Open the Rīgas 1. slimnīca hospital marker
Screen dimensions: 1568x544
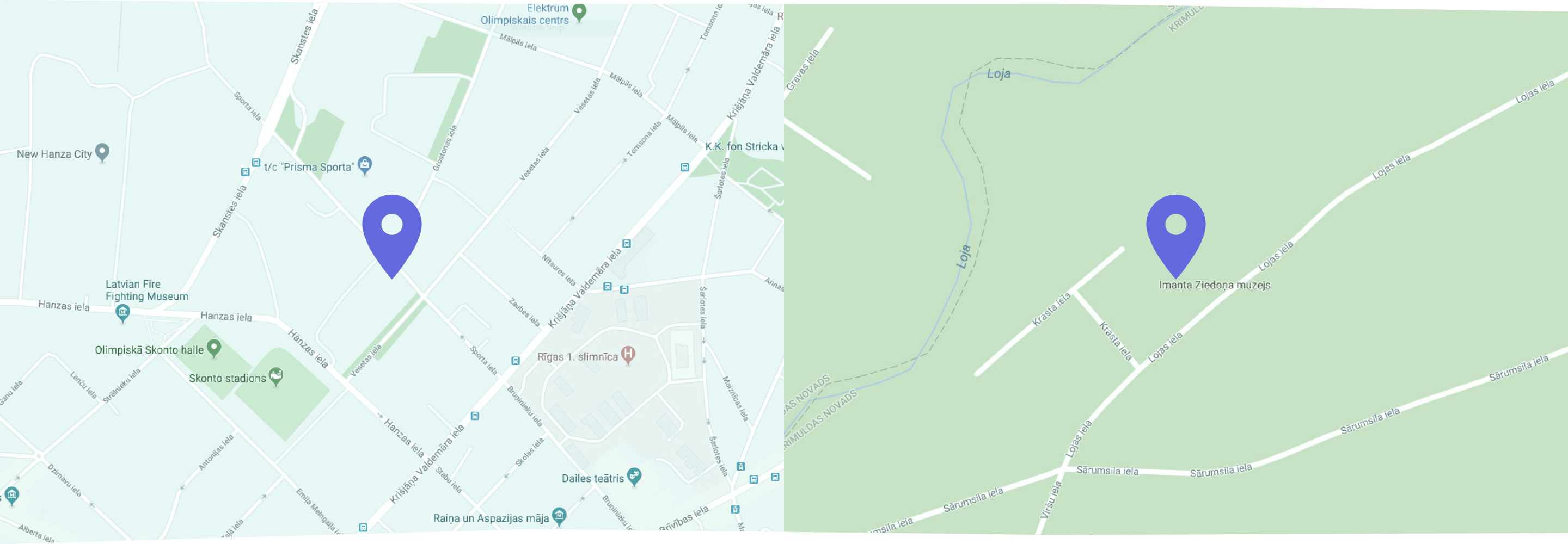click(x=628, y=355)
